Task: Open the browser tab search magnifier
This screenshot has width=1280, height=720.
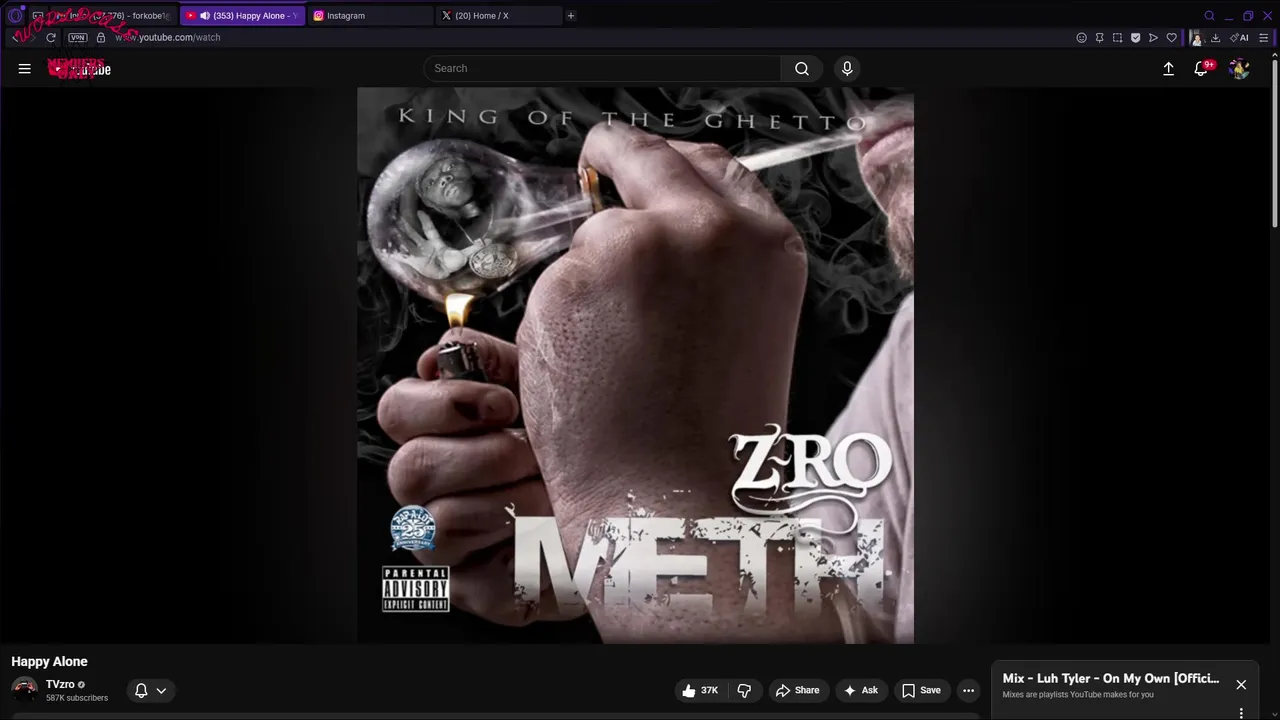Action: [1209, 16]
